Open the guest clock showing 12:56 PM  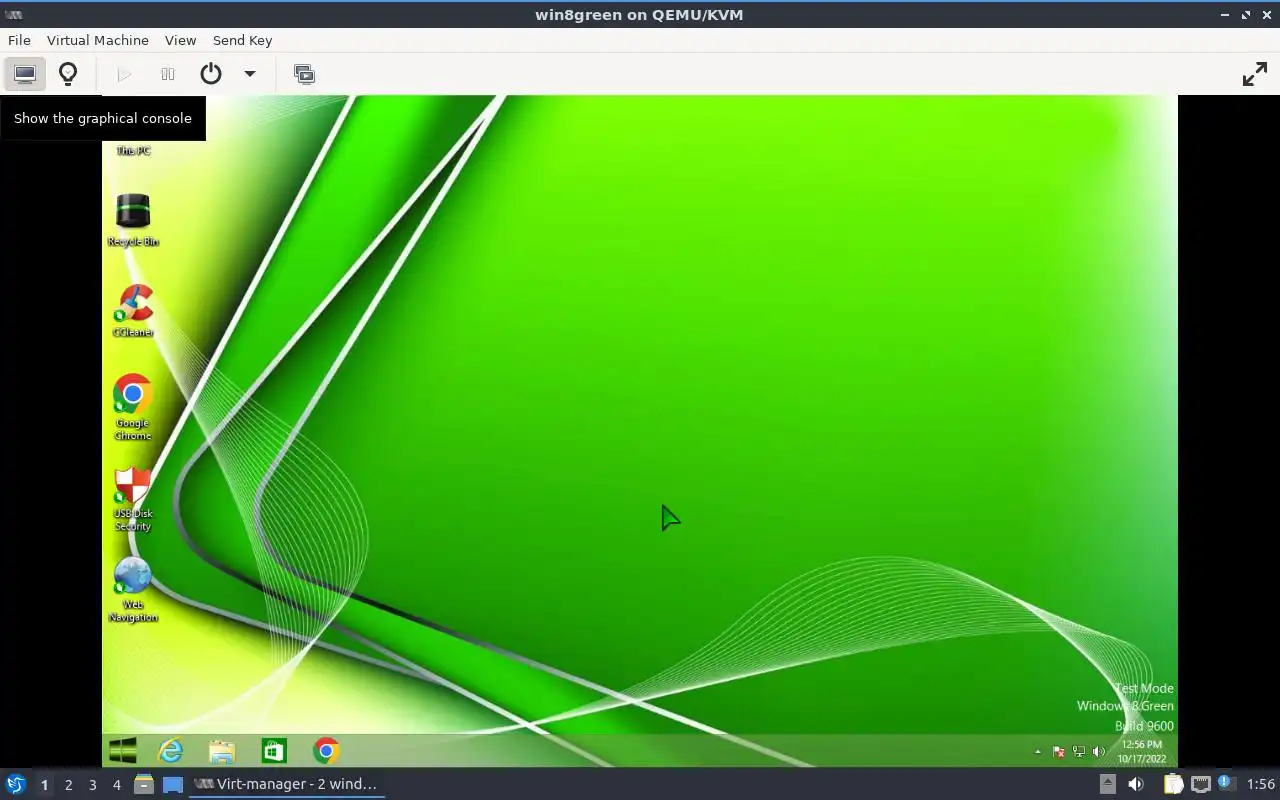[x=1142, y=752]
